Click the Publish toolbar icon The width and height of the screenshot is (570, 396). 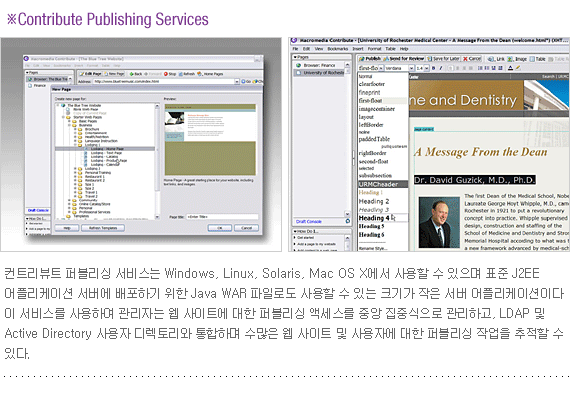pyautogui.click(x=361, y=59)
